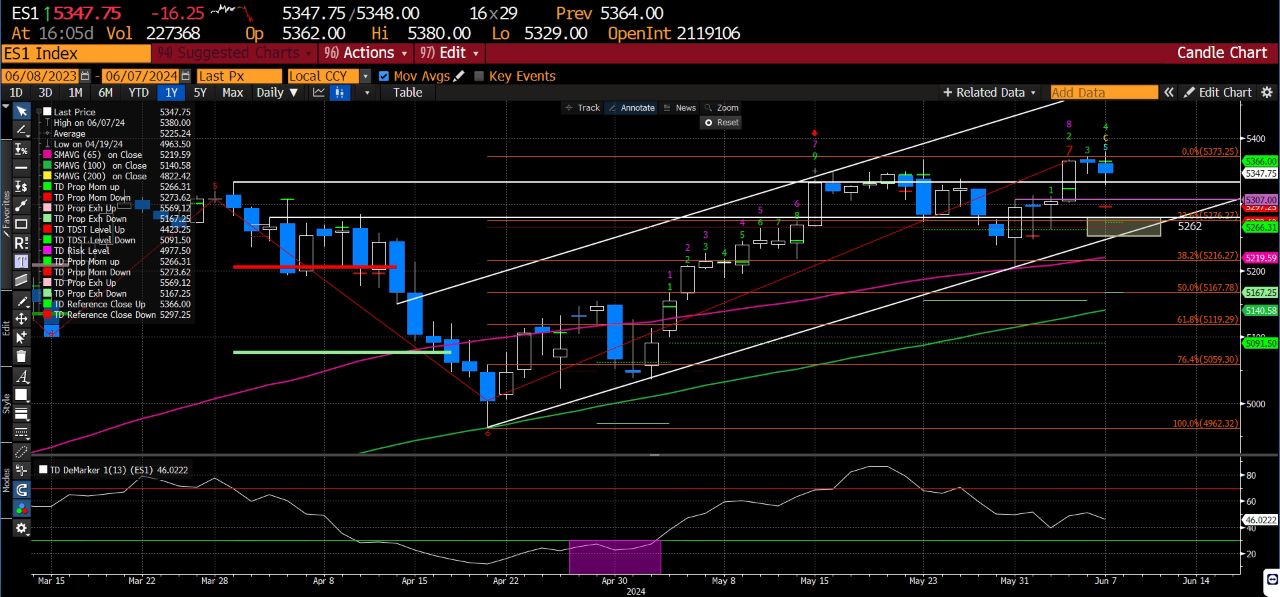Viewport: 1280px width, 597px height.
Task: Click the Add Data input field
Action: (1104, 92)
